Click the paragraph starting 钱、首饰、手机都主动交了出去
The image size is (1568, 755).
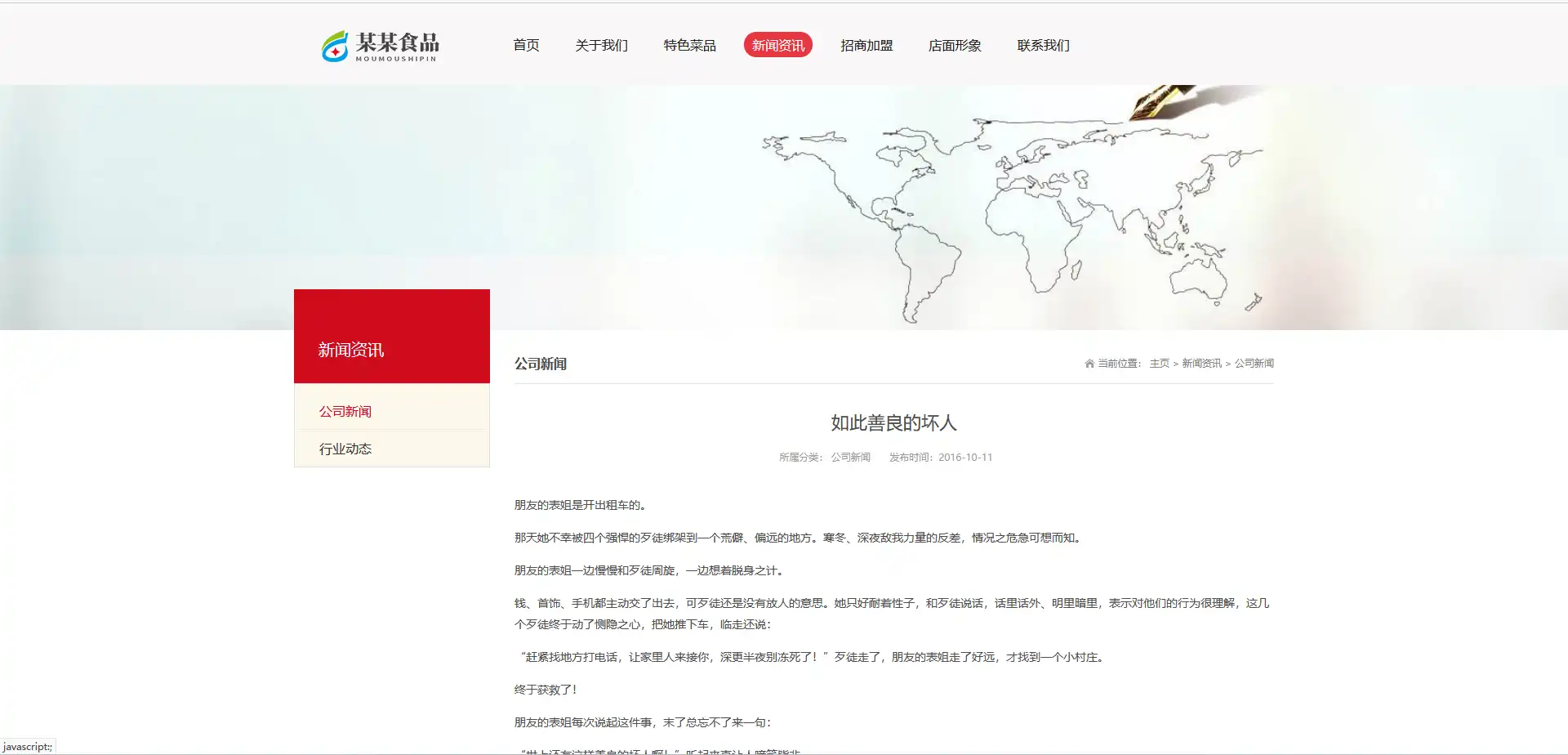pos(893,614)
